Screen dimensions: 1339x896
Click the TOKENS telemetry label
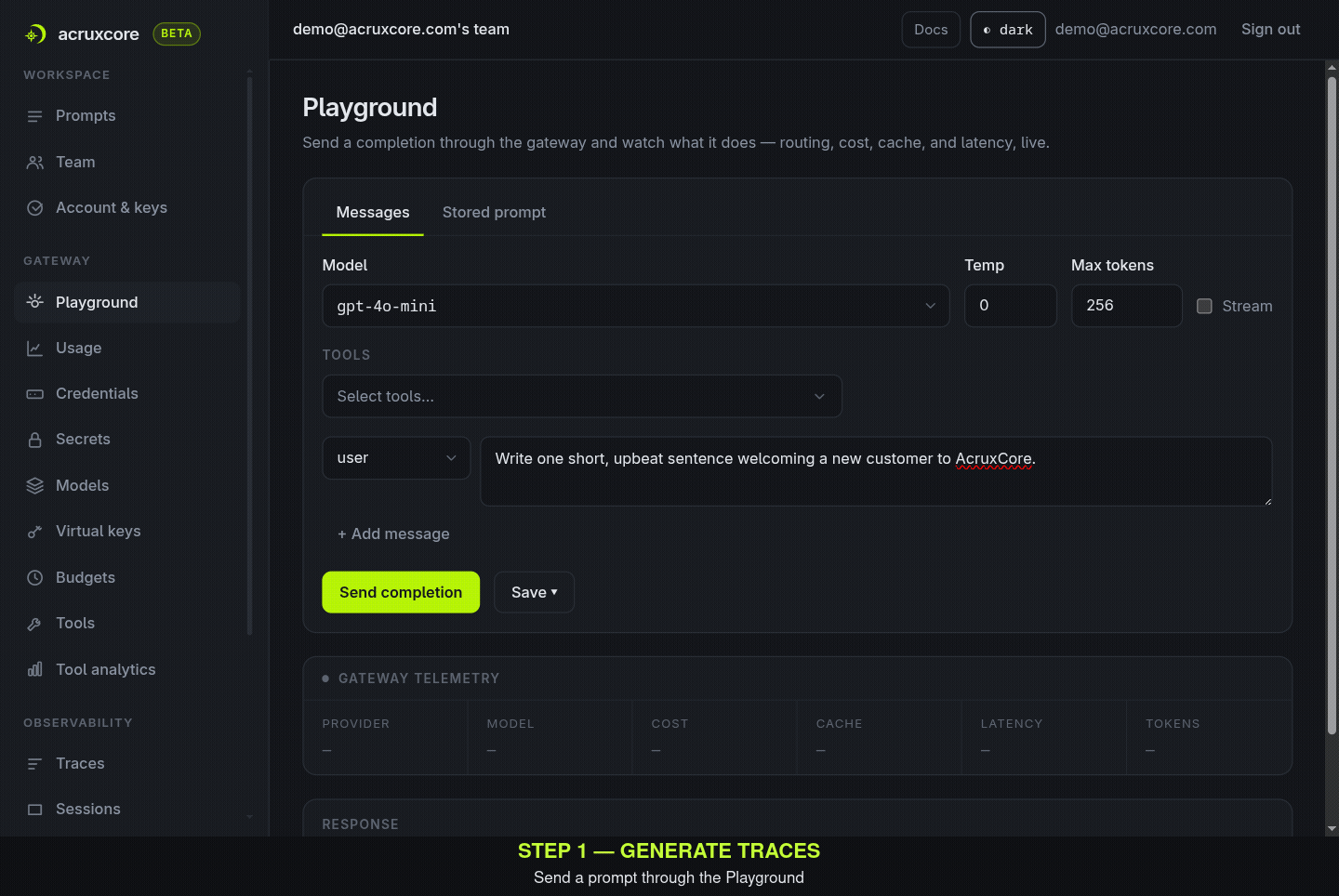(1173, 724)
